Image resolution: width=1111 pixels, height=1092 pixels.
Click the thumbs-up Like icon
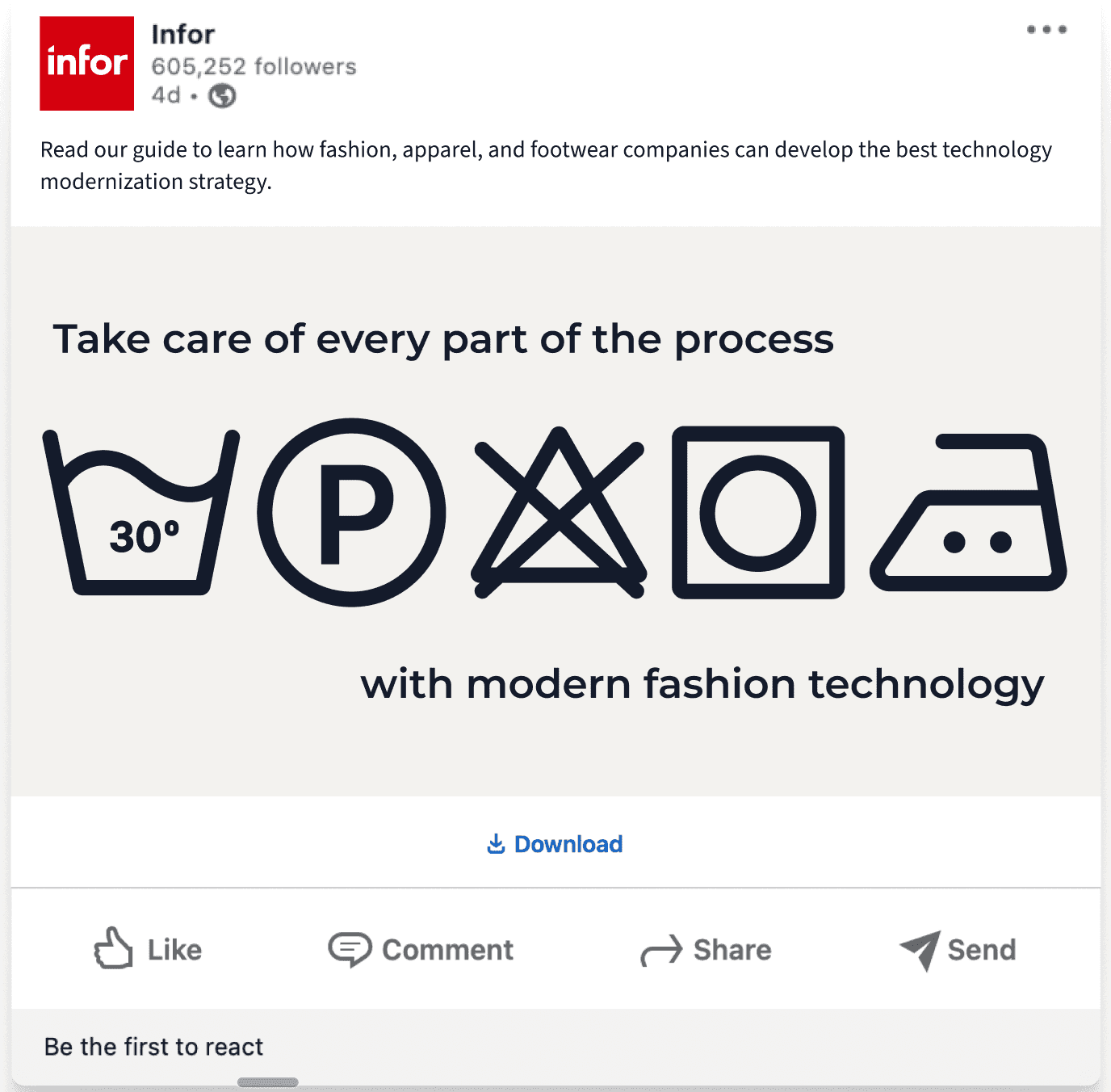tap(113, 948)
